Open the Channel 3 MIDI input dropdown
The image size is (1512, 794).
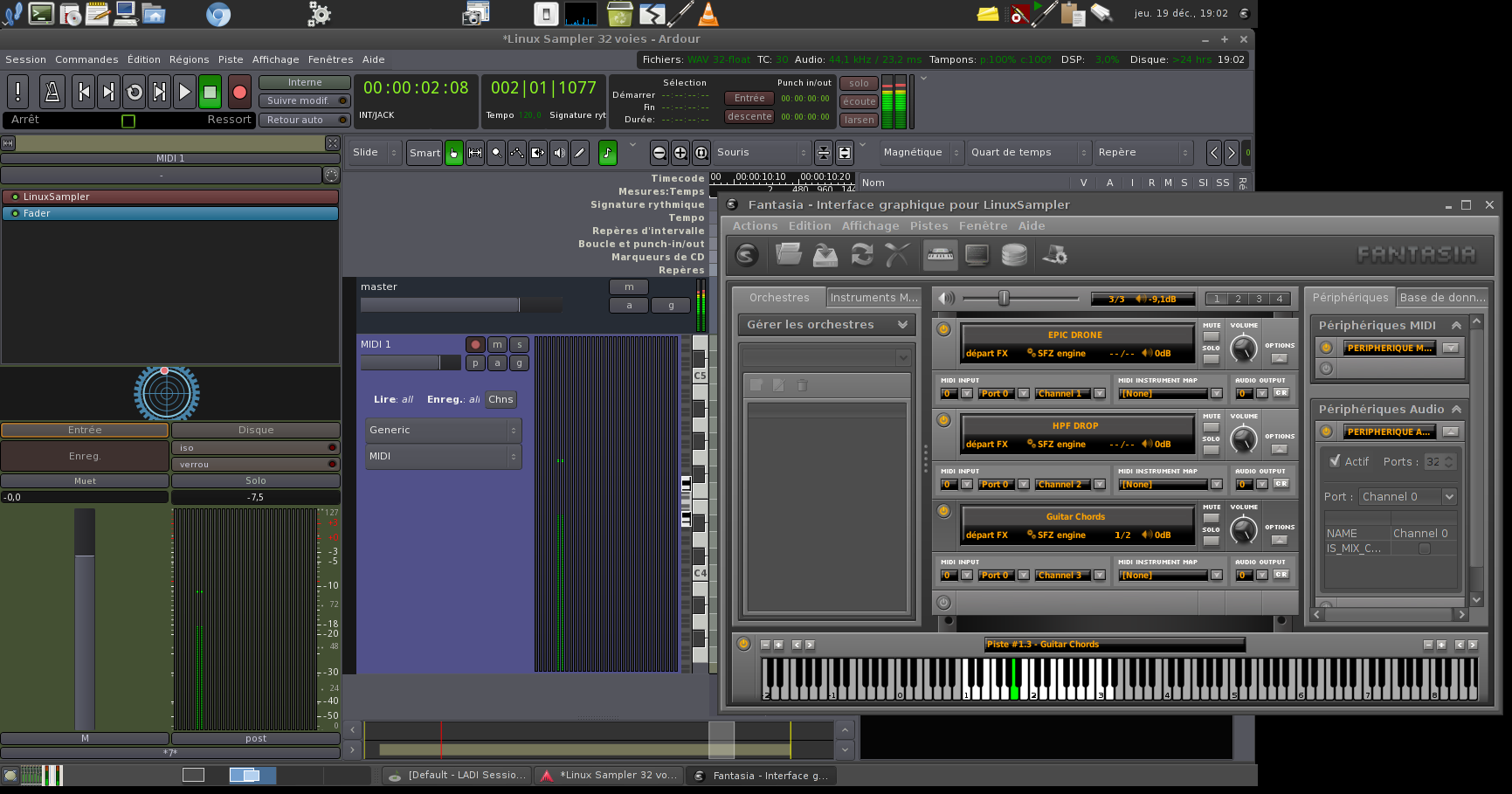tap(1100, 576)
